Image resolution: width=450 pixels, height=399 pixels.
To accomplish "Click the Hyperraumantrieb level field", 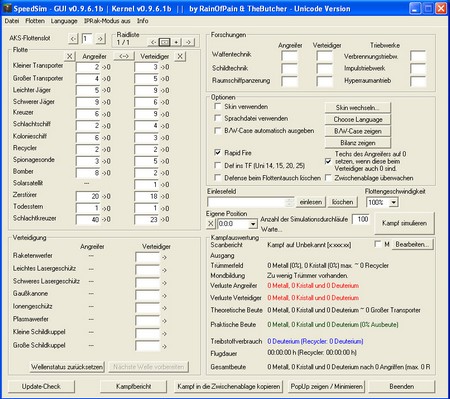I will (x=418, y=81).
